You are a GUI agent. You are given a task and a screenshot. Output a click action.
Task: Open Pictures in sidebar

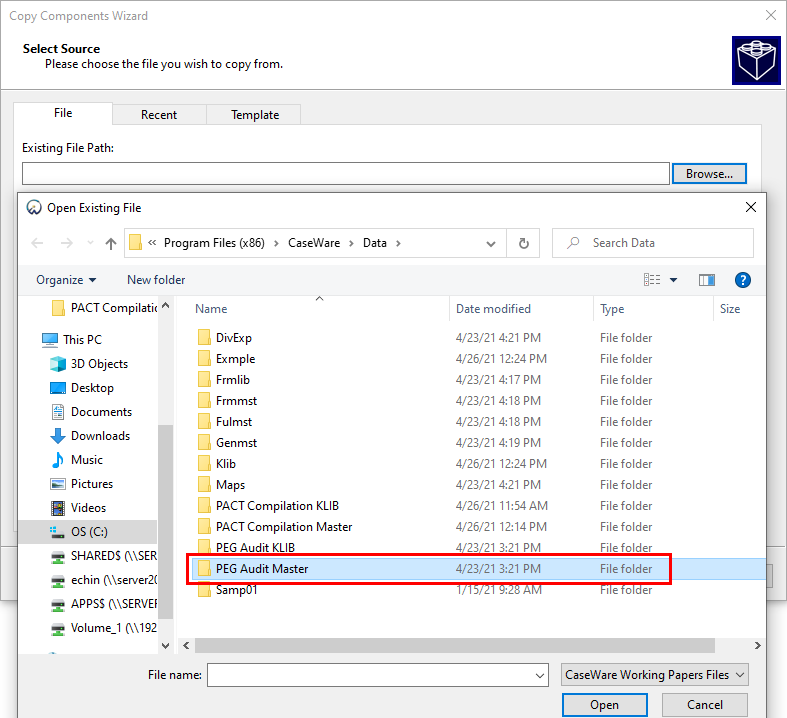(x=82, y=484)
